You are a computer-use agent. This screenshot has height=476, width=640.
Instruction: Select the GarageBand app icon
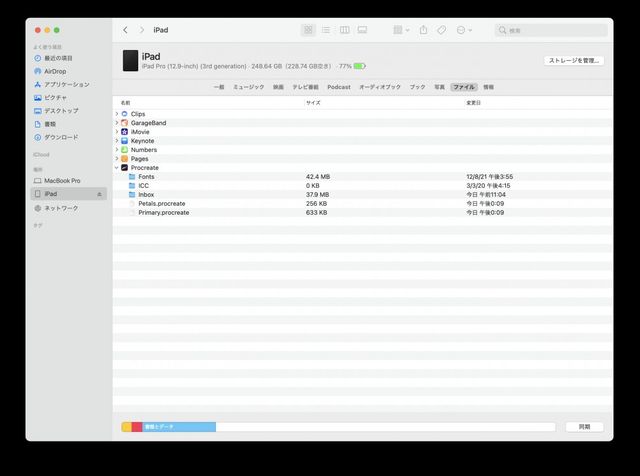coord(124,123)
